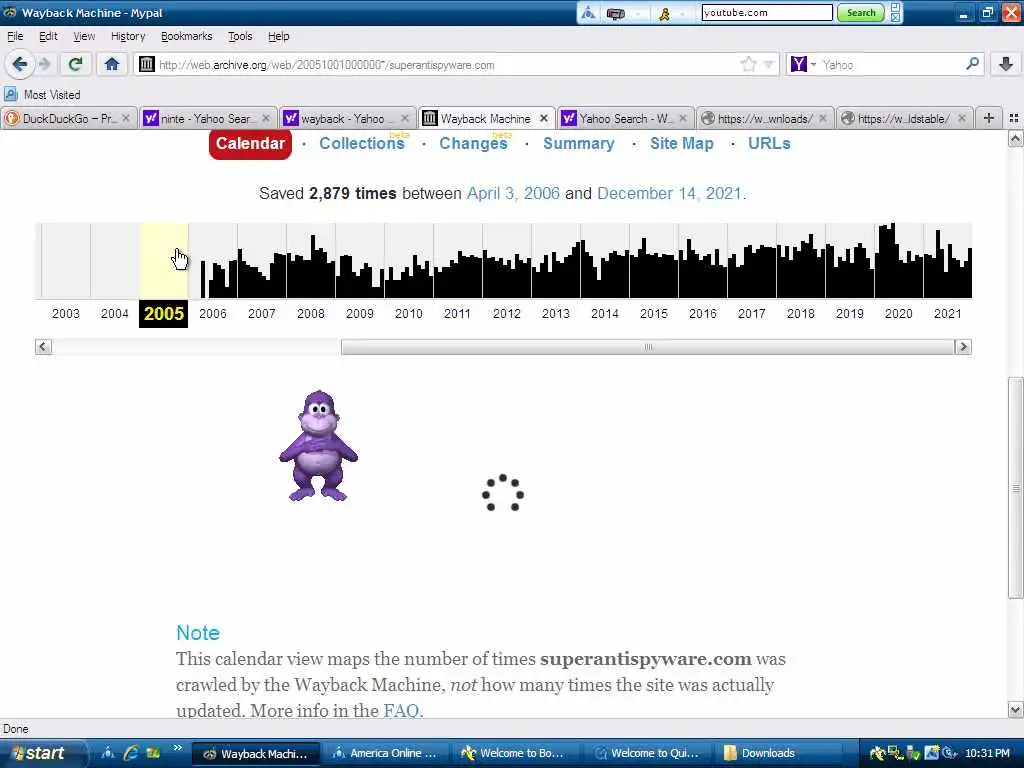Open the URLs link
This screenshot has height=768, width=1024.
(x=769, y=144)
